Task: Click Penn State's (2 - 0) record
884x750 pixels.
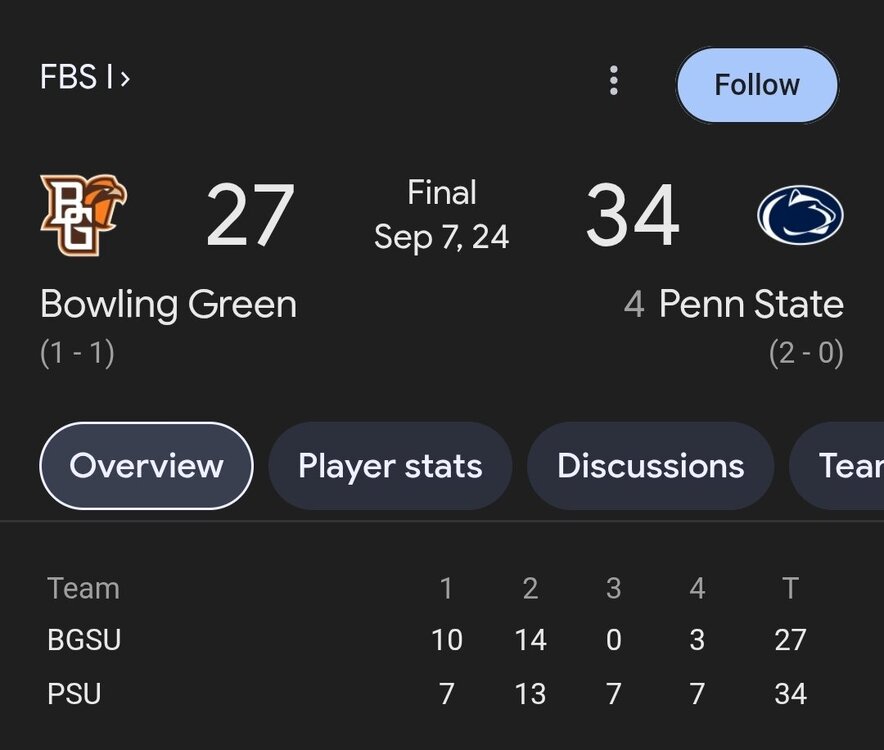Action: point(806,353)
